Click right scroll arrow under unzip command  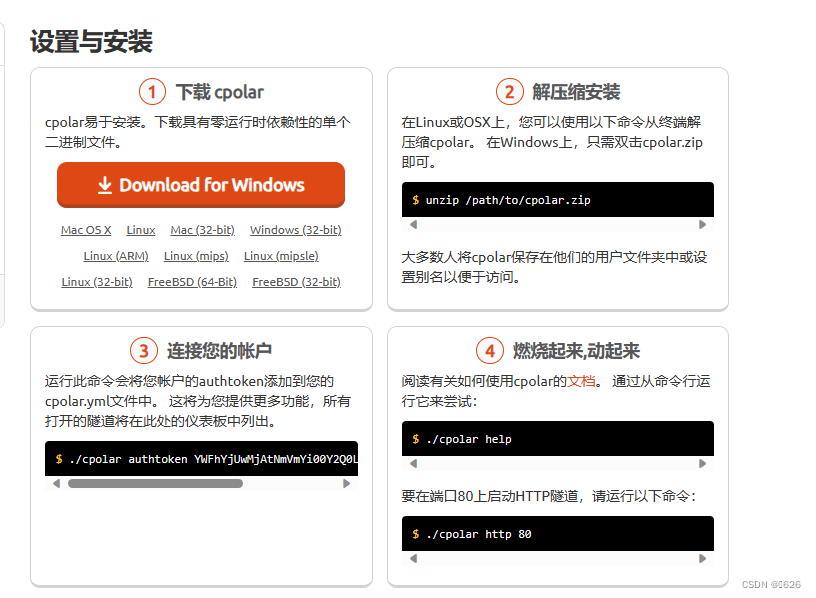click(x=703, y=224)
